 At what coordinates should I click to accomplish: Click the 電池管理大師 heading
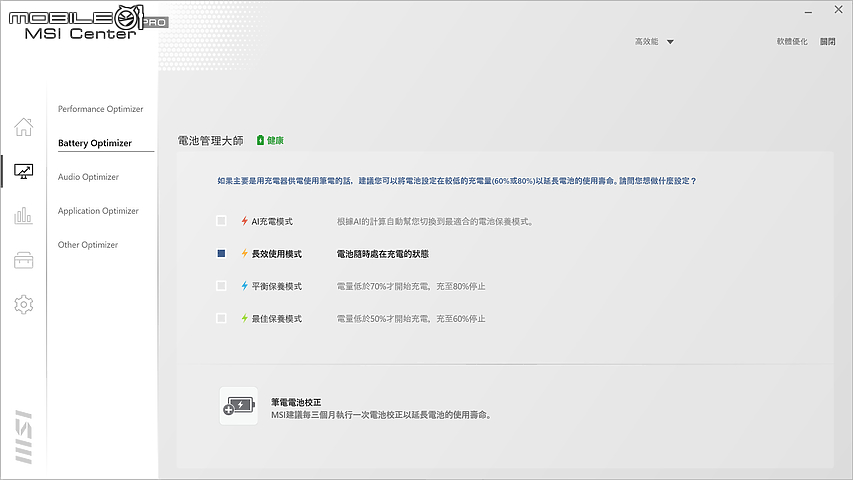click(x=211, y=140)
